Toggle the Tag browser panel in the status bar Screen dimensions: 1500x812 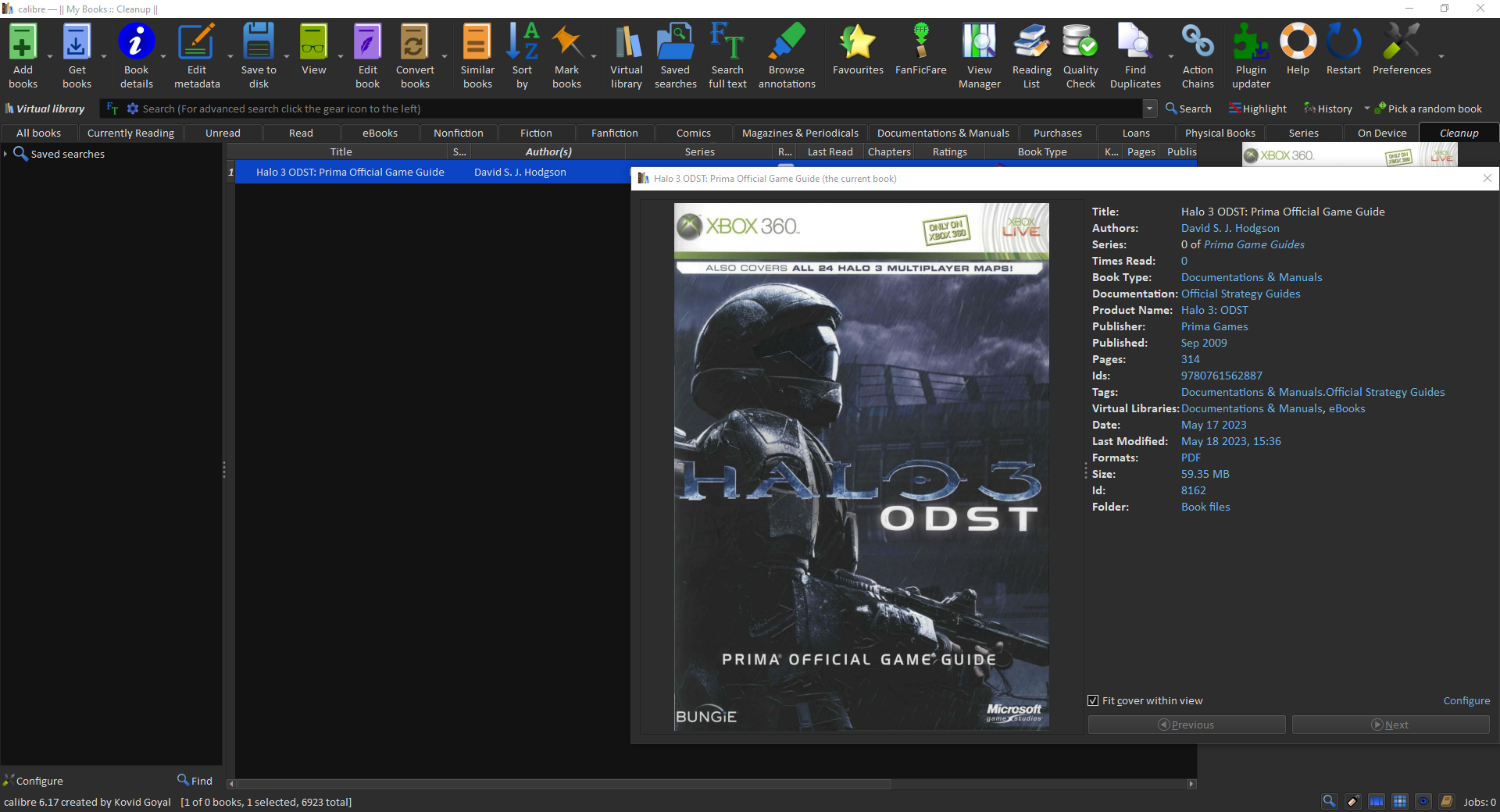click(1352, 801)
